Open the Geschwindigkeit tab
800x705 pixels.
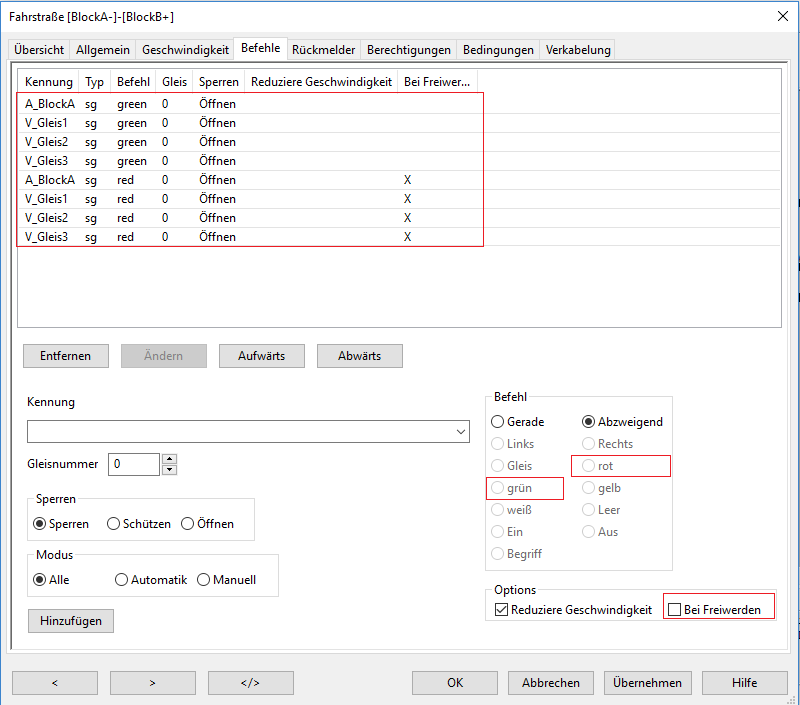coord(185,50)
